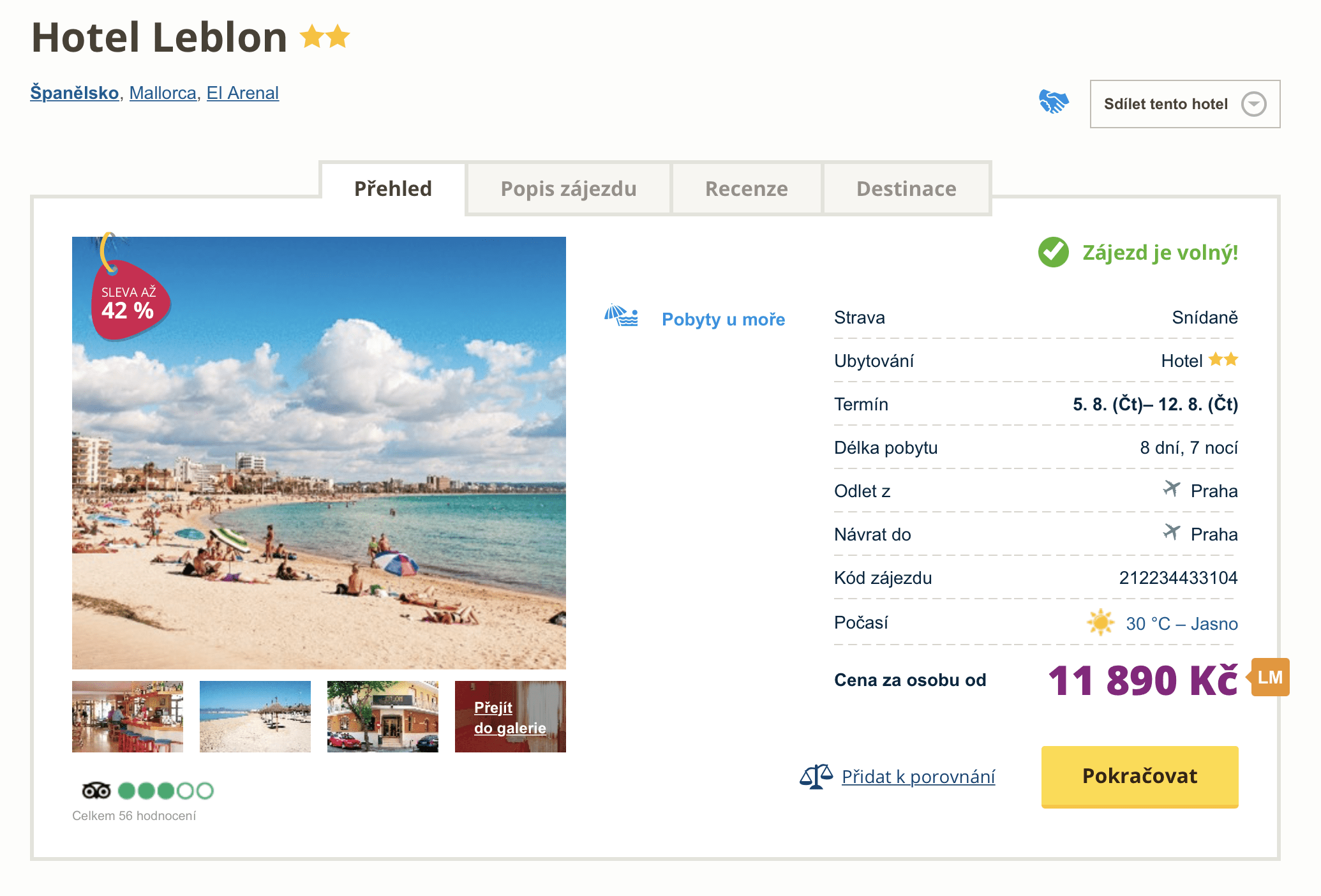This screenshot has width=1321, height=896.
Task: Follow the Přidat k porovnání link
Action: pyautogui.click(x=918, y=777)
